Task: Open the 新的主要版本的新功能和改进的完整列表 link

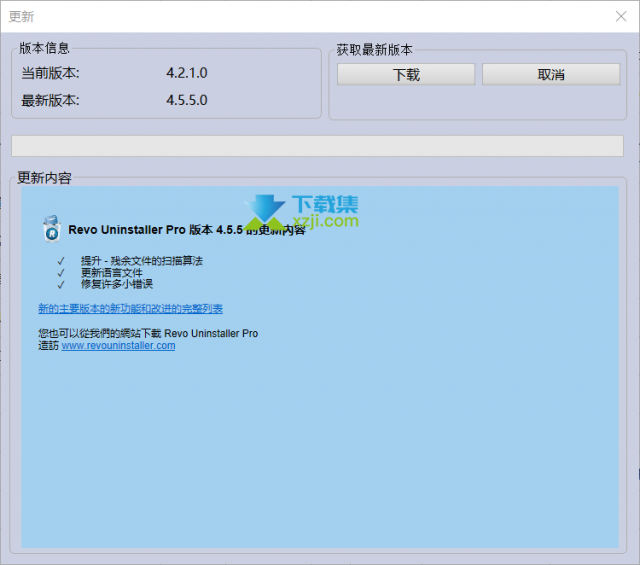Action: click(130, 308)
